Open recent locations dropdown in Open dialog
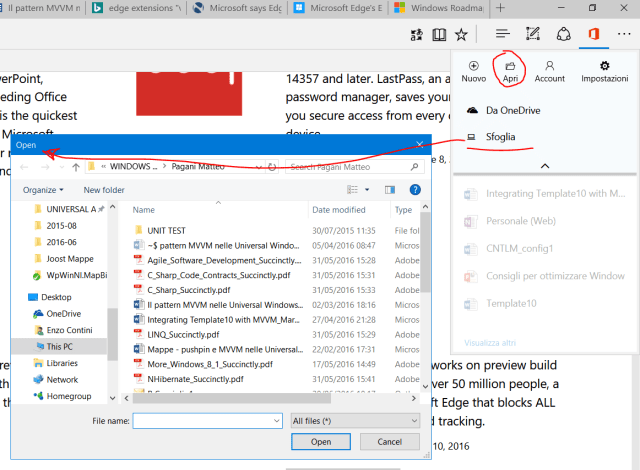Screen dimensions: 640x470 pyautogui.click(x=62, y=167)
